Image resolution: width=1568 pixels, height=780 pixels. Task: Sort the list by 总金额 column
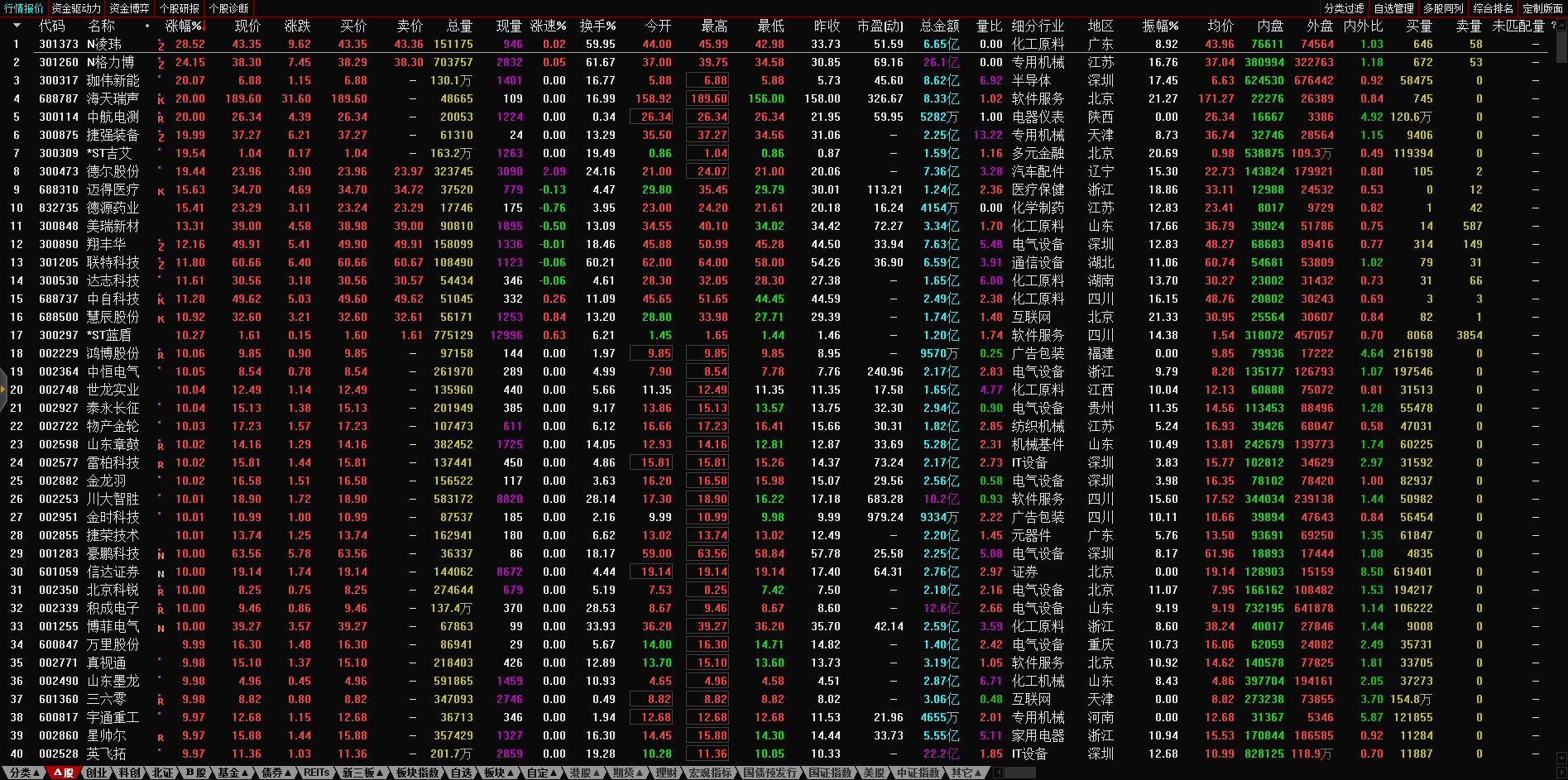(940, 26)
